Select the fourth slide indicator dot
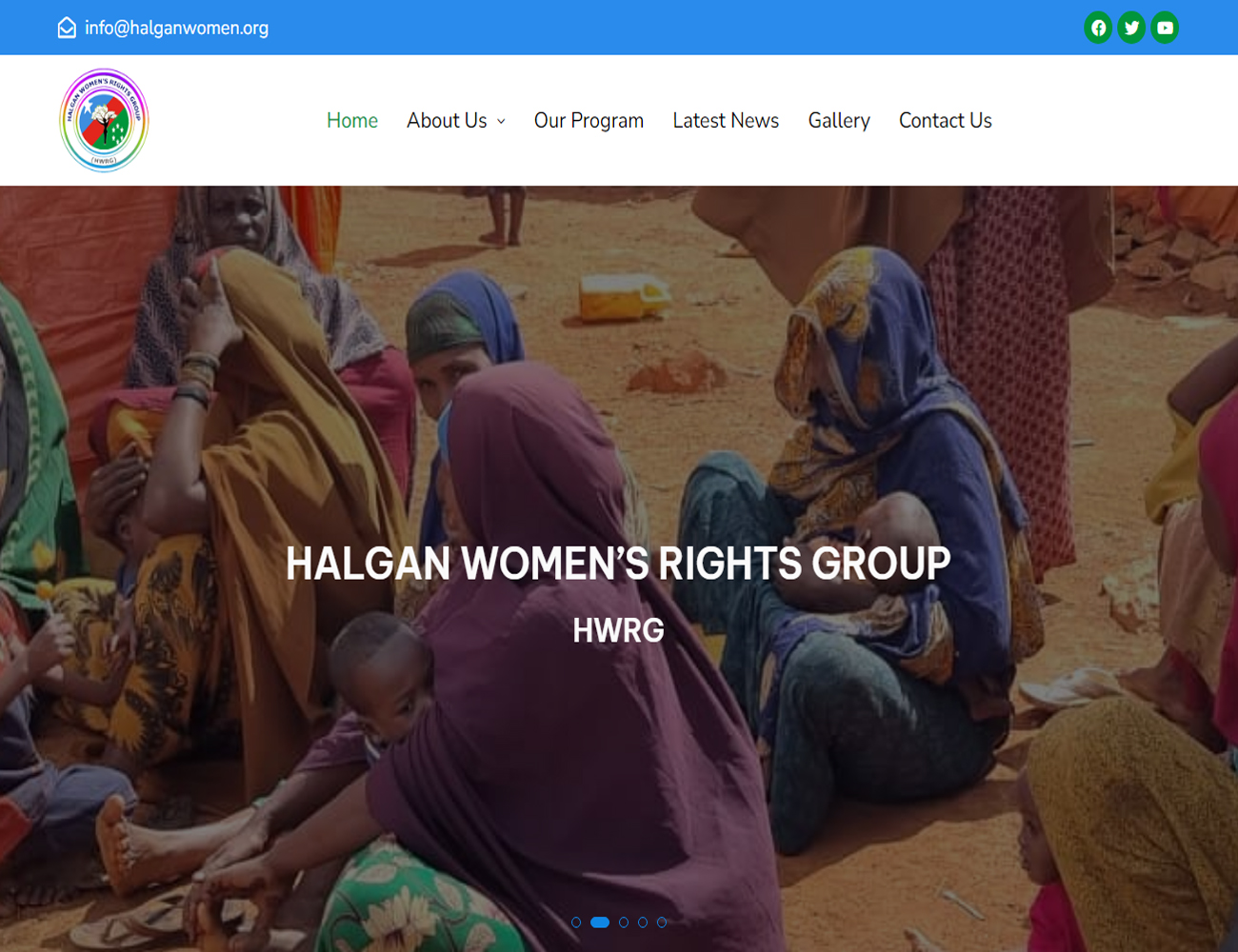 (x=643, y=922)
